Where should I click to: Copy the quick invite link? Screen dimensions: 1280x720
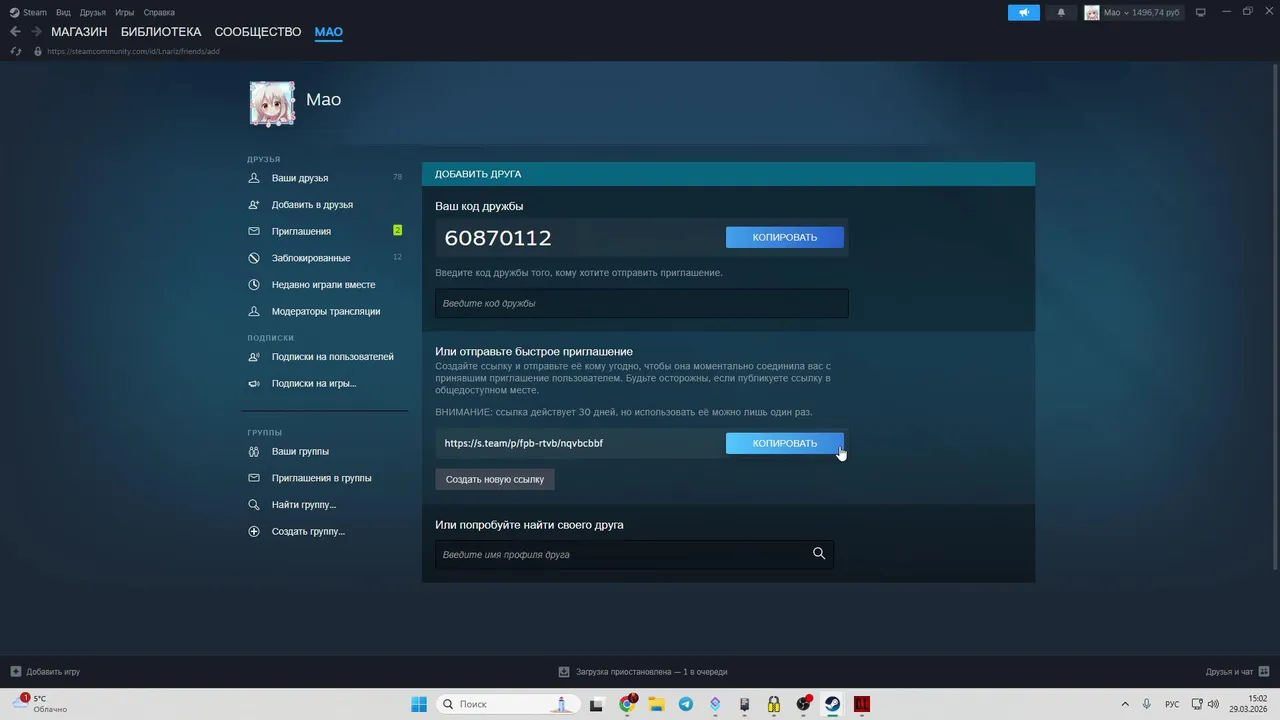[785, 443]
